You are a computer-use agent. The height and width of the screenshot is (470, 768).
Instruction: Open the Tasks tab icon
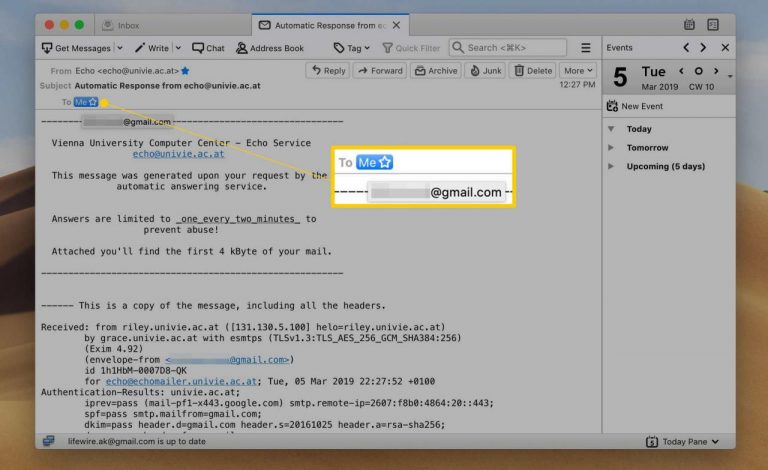(x=713, y=24)
